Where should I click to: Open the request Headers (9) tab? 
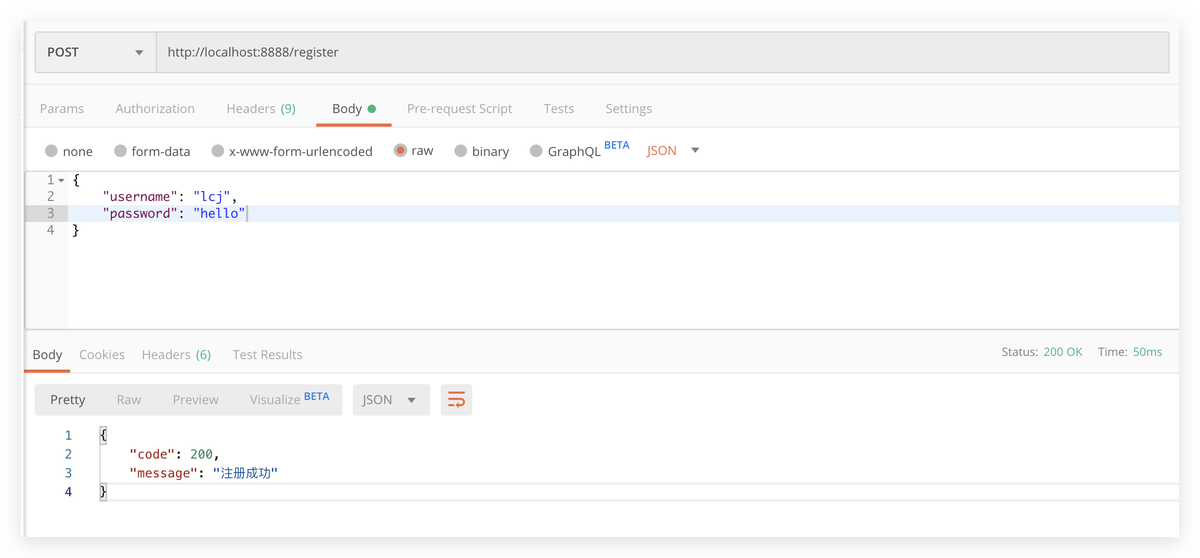[261, 109]
